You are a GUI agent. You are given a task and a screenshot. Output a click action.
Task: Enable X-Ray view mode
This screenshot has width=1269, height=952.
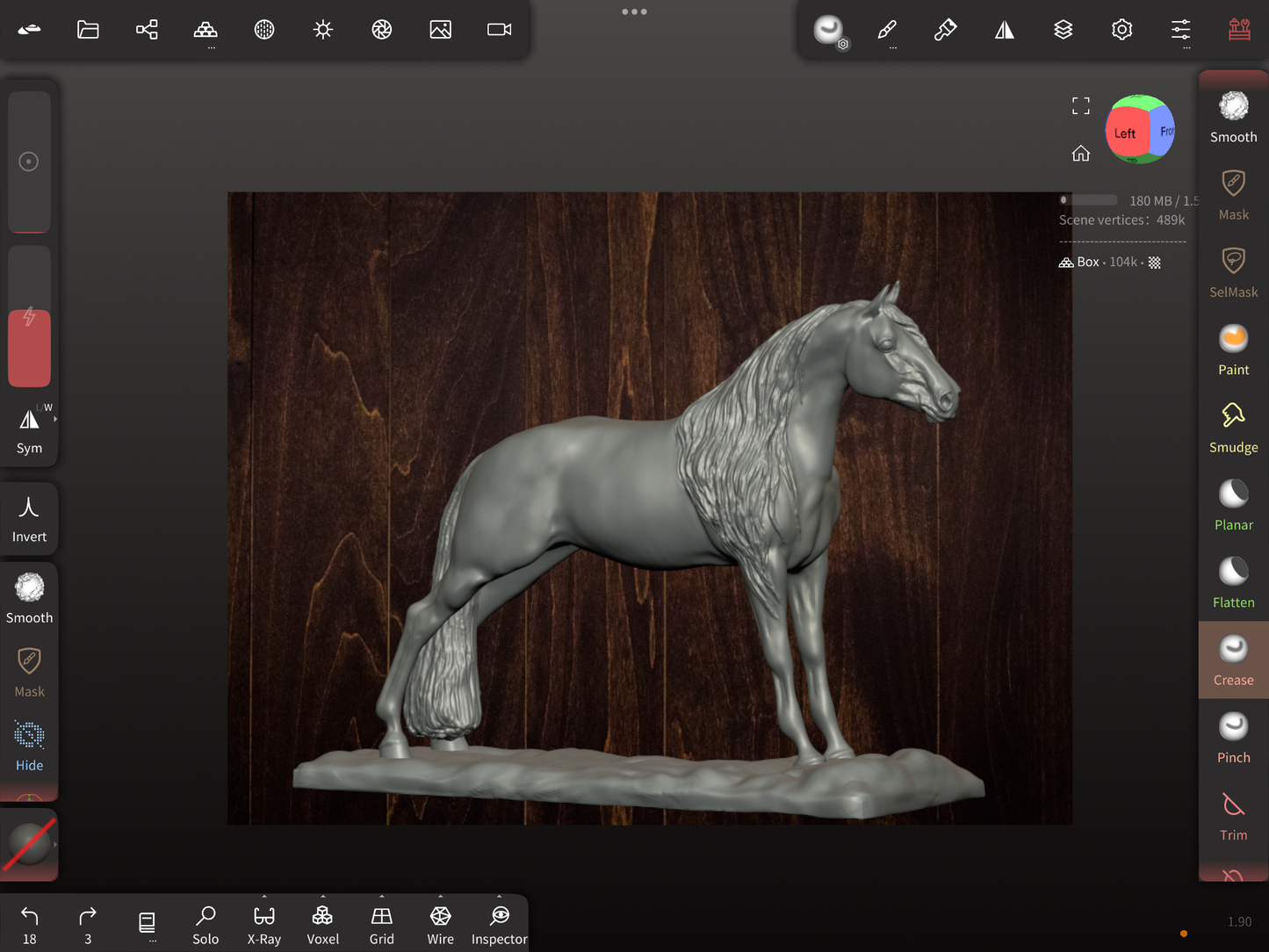tap(263, 924)
